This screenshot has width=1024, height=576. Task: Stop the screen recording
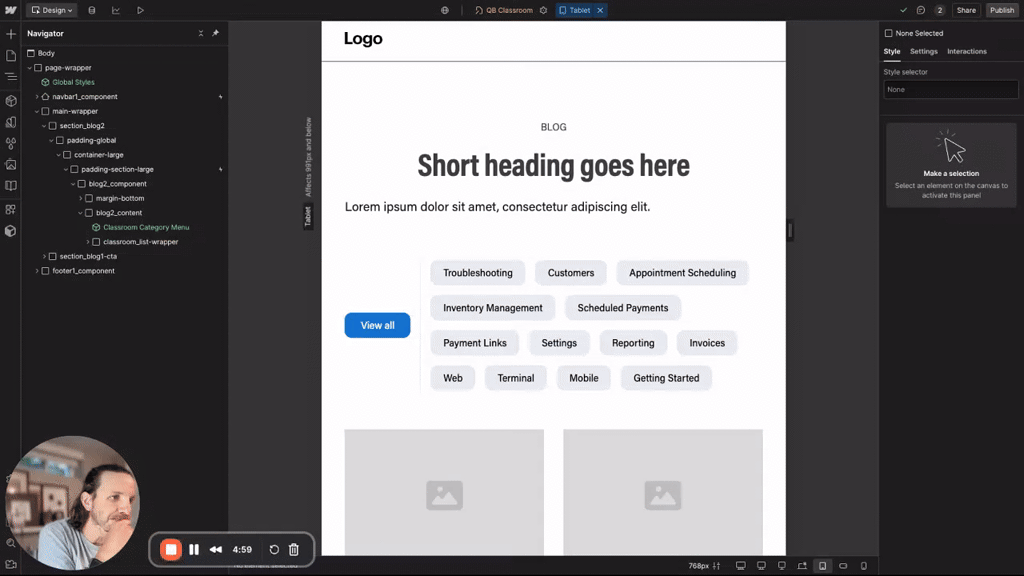pos(171,550)
